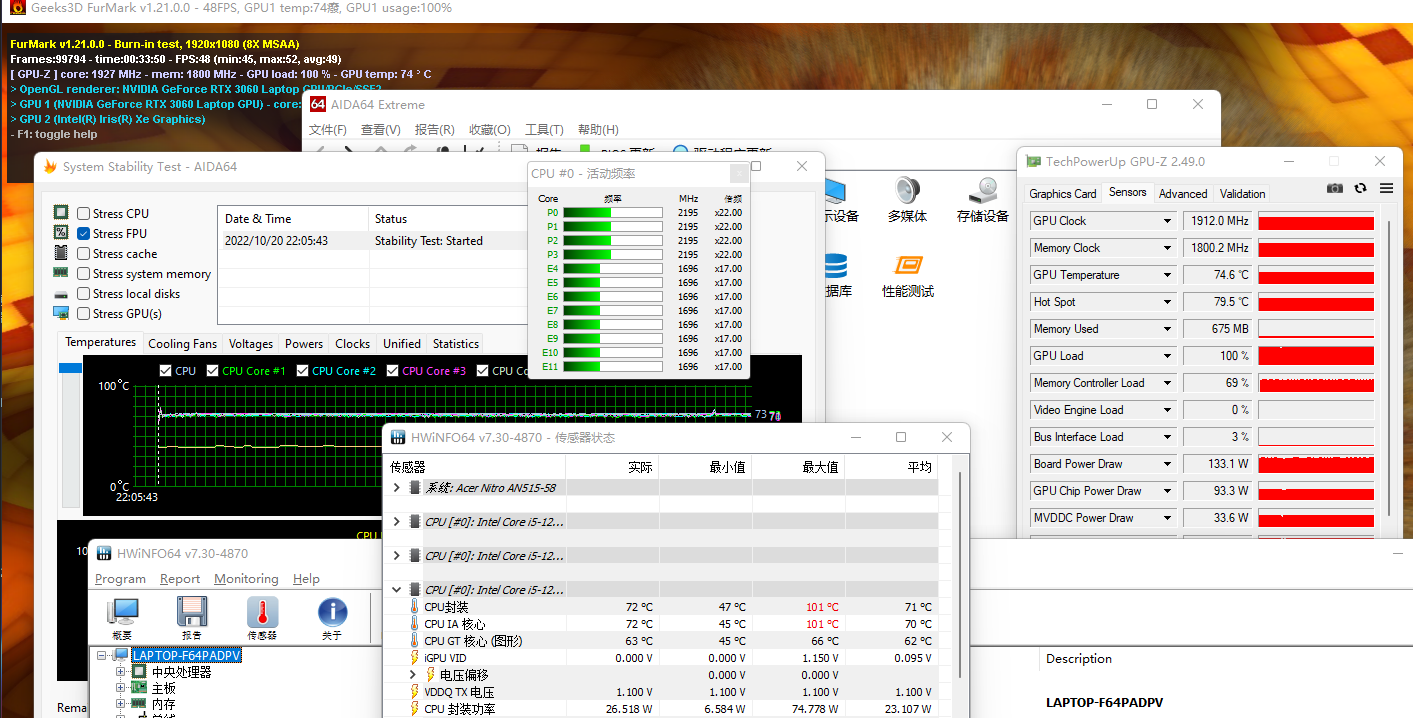This screenshot has height=718, width=1413.
Task: Open the GPU-Z hamburger menu icon
Action: pyautogui.click(x=1386, y=188)
